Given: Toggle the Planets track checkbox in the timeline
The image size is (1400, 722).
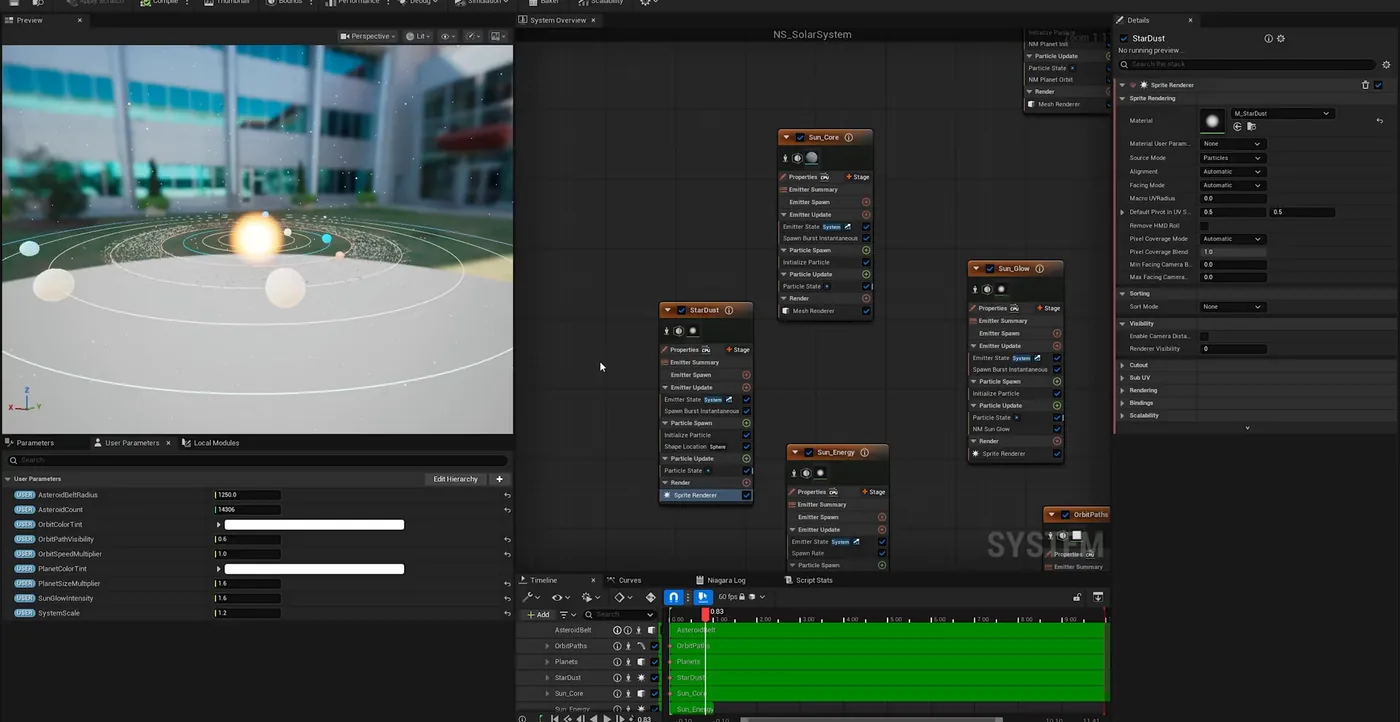Looking at the screenshot, I should point(655,662).
